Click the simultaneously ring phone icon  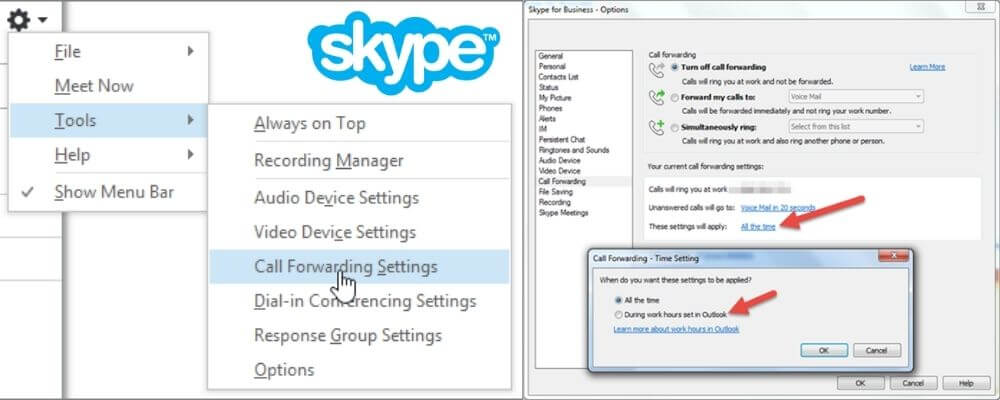click(656, 128)
